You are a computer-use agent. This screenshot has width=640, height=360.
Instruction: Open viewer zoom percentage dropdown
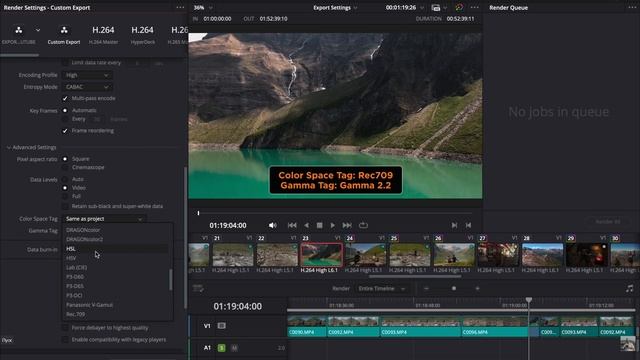[x=203, y=7]
